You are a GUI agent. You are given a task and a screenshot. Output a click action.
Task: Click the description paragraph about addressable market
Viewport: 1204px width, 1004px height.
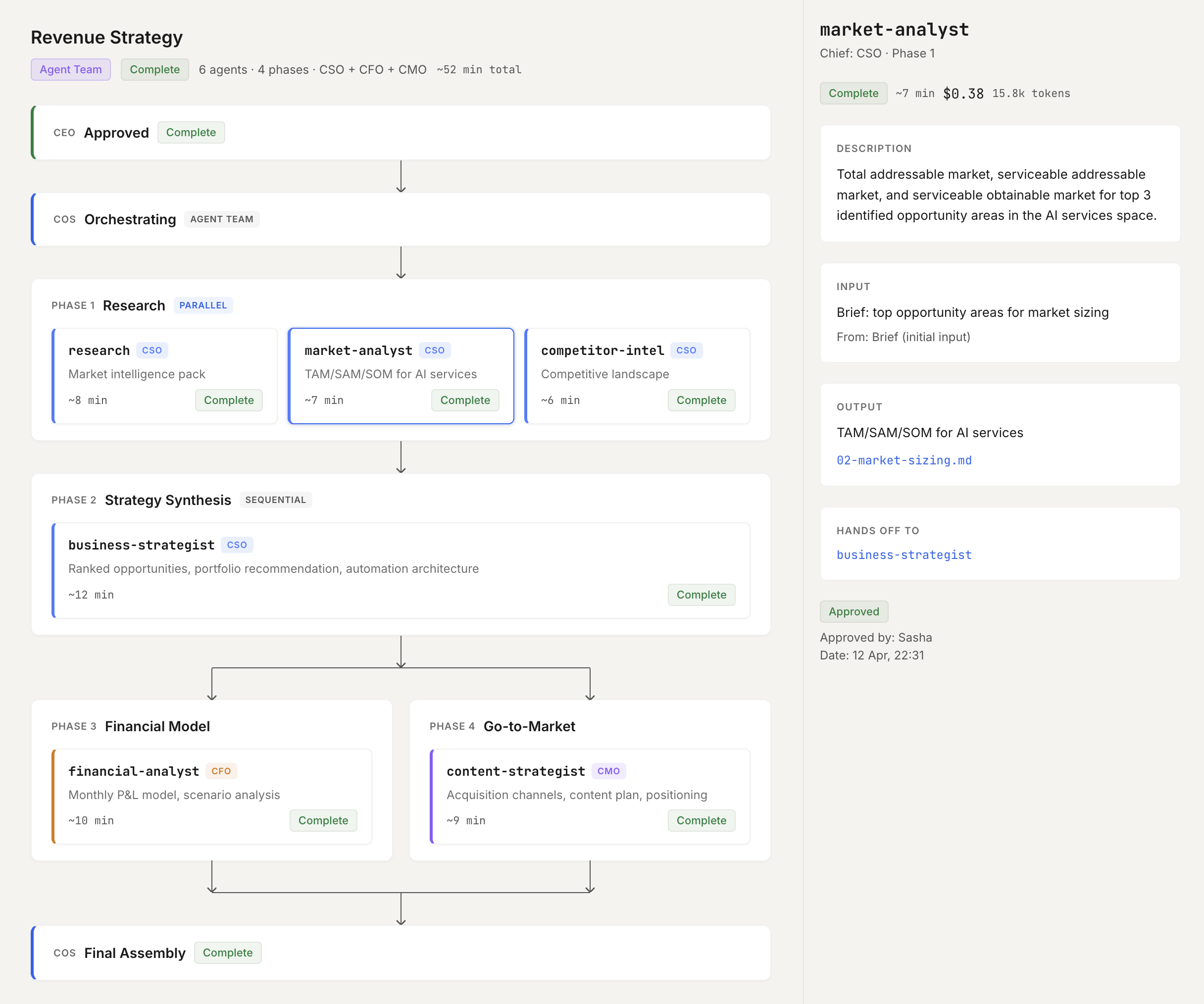tap(997, 195)
